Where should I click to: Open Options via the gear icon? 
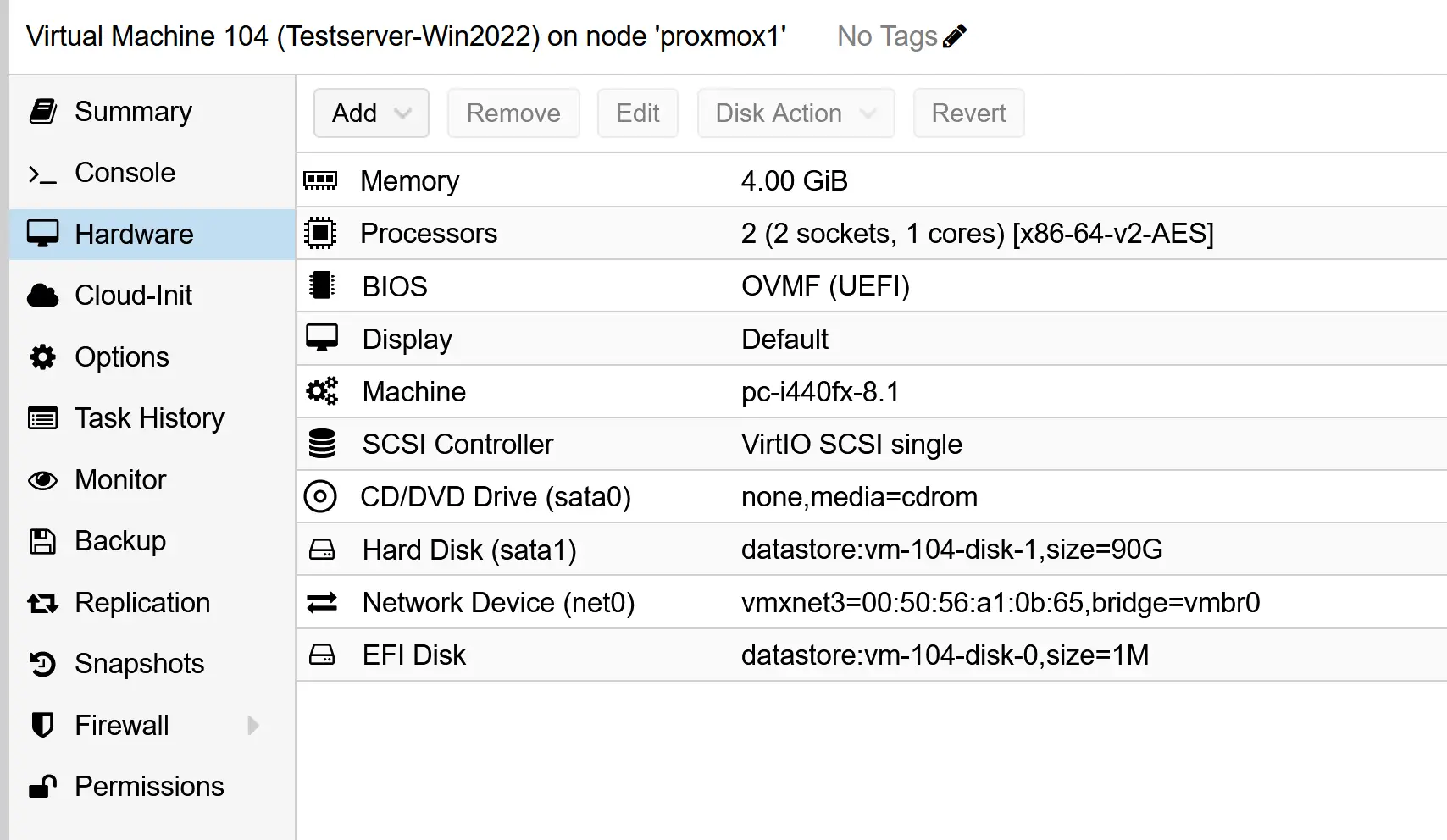[x=43, y=356]
